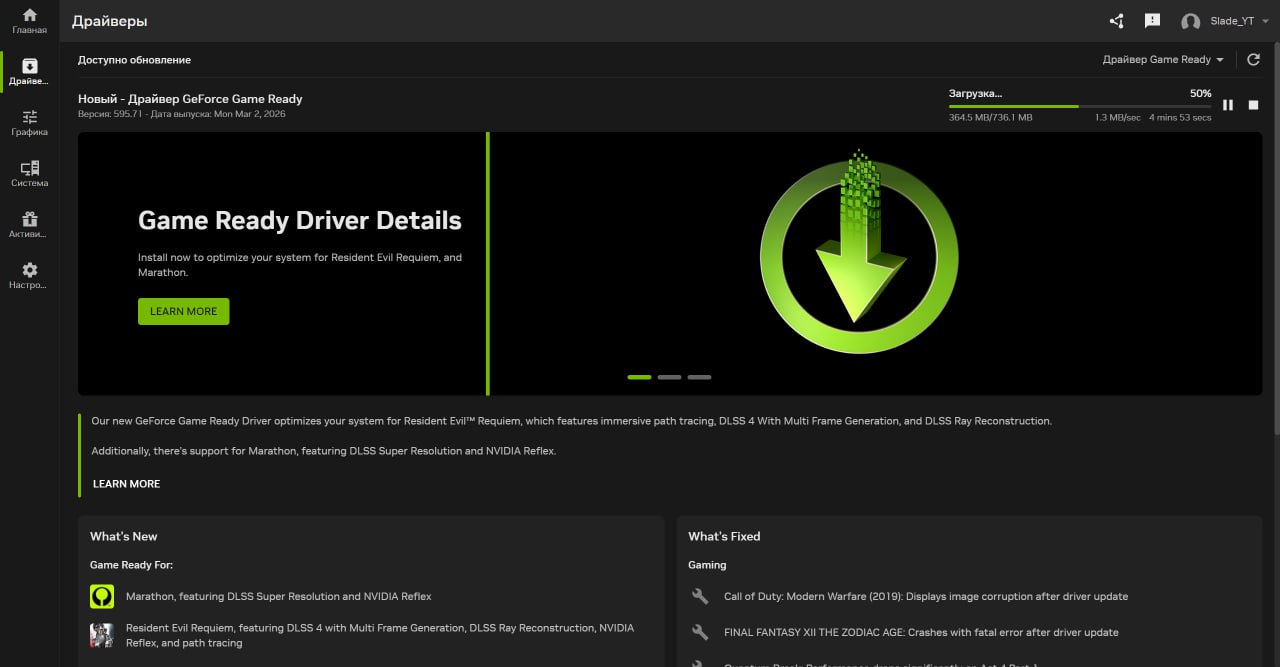The width and height of the screenshot is (1280, 667).
Task: Open the Графика settings sidebar icon
Action: 30,122
